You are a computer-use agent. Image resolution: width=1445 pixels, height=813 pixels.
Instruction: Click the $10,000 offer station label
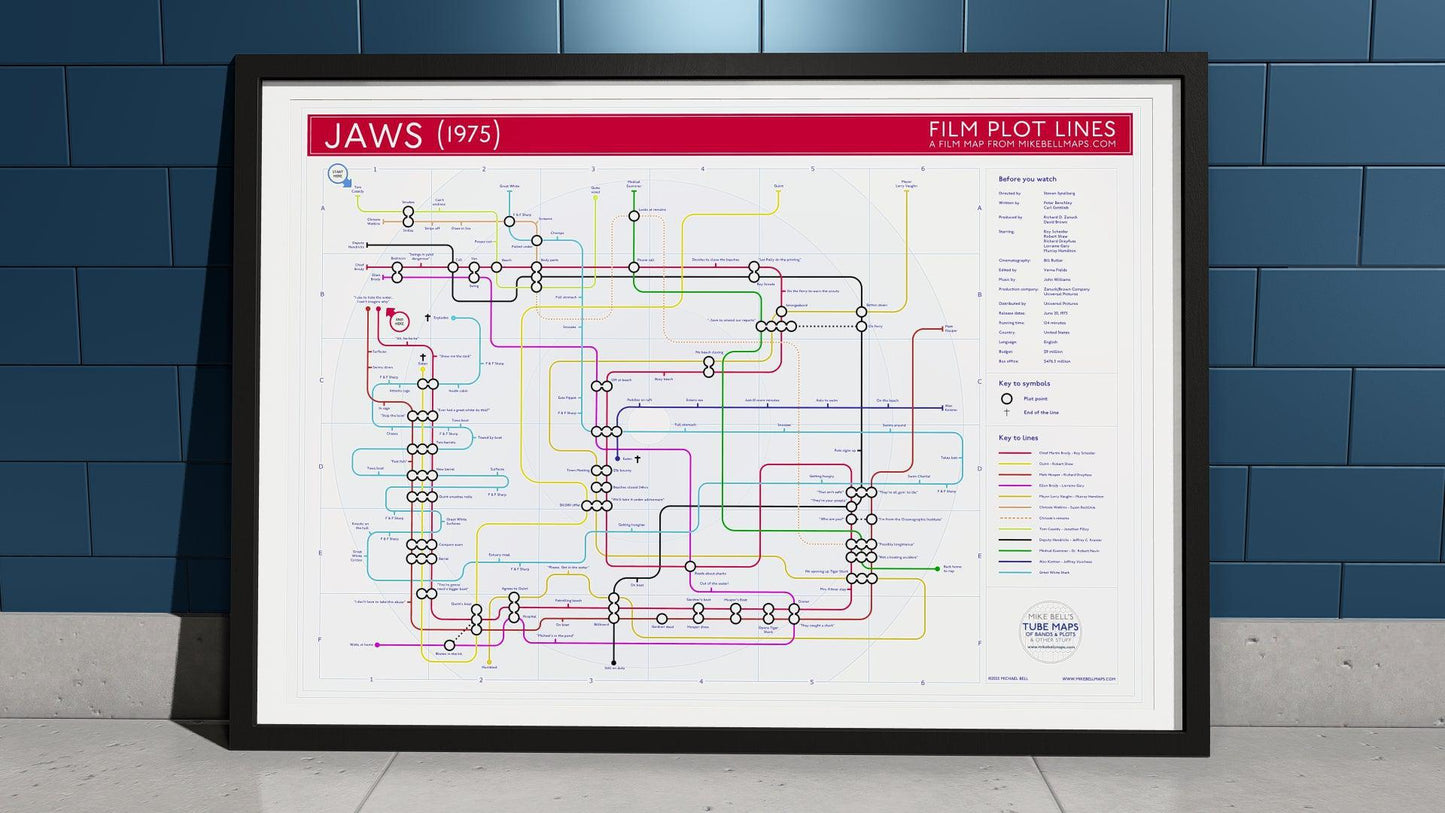[570, 505]
